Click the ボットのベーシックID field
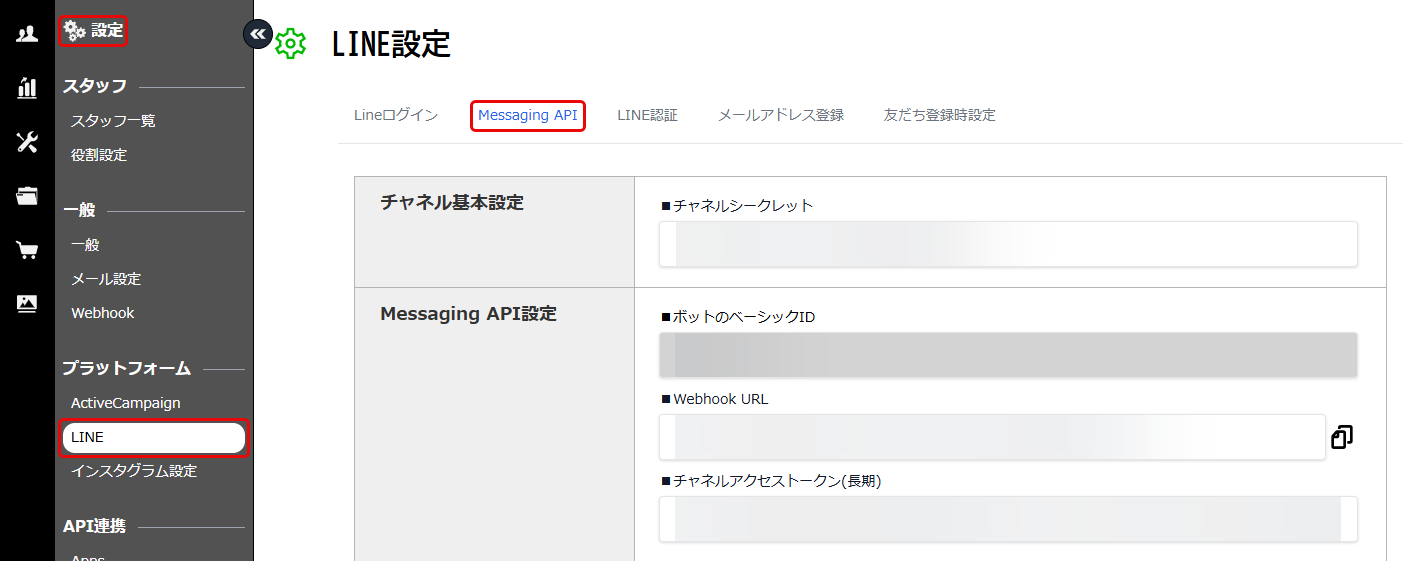The image size is (1403, 561). coord(1008,355)
